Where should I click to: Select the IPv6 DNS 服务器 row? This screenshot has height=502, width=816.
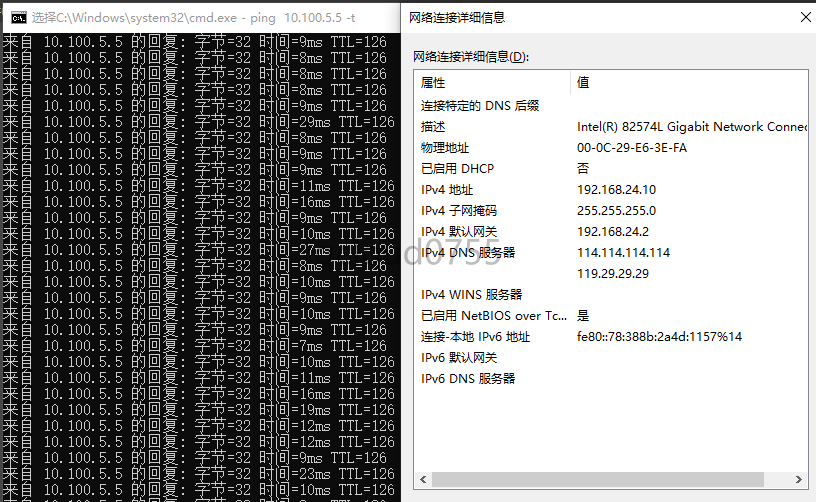(467, 379)
